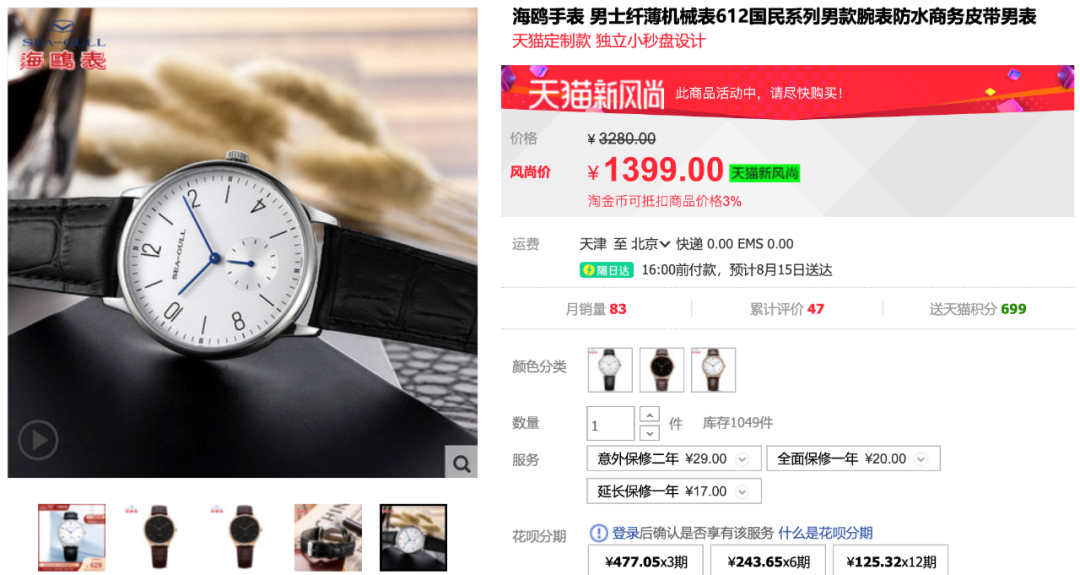
Task: Expand the 全面保修一年 service dropdown
Action: [x=921, y=459]
